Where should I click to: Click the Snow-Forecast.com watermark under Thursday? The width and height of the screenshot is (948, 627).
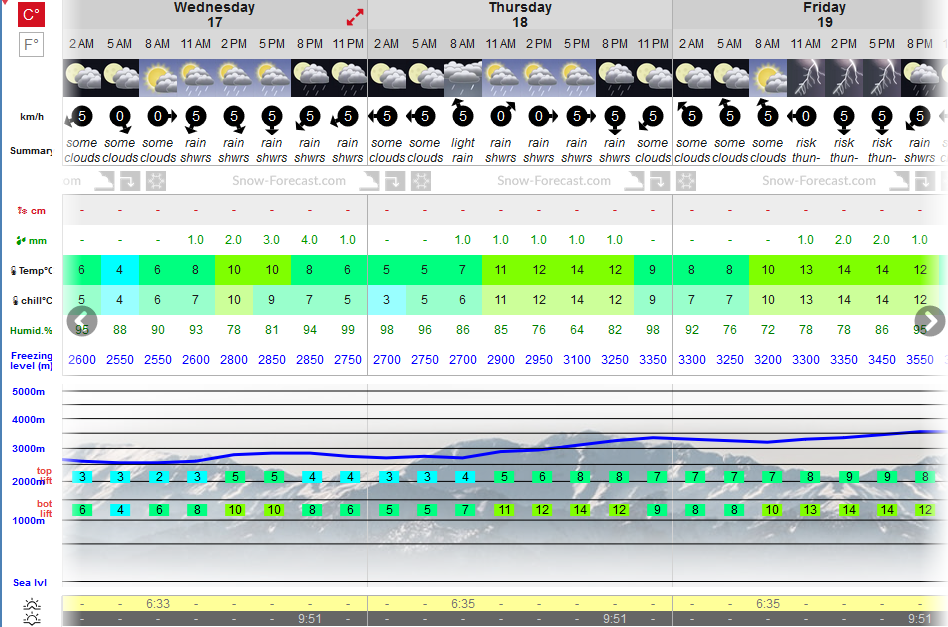[x=554, y=181]
